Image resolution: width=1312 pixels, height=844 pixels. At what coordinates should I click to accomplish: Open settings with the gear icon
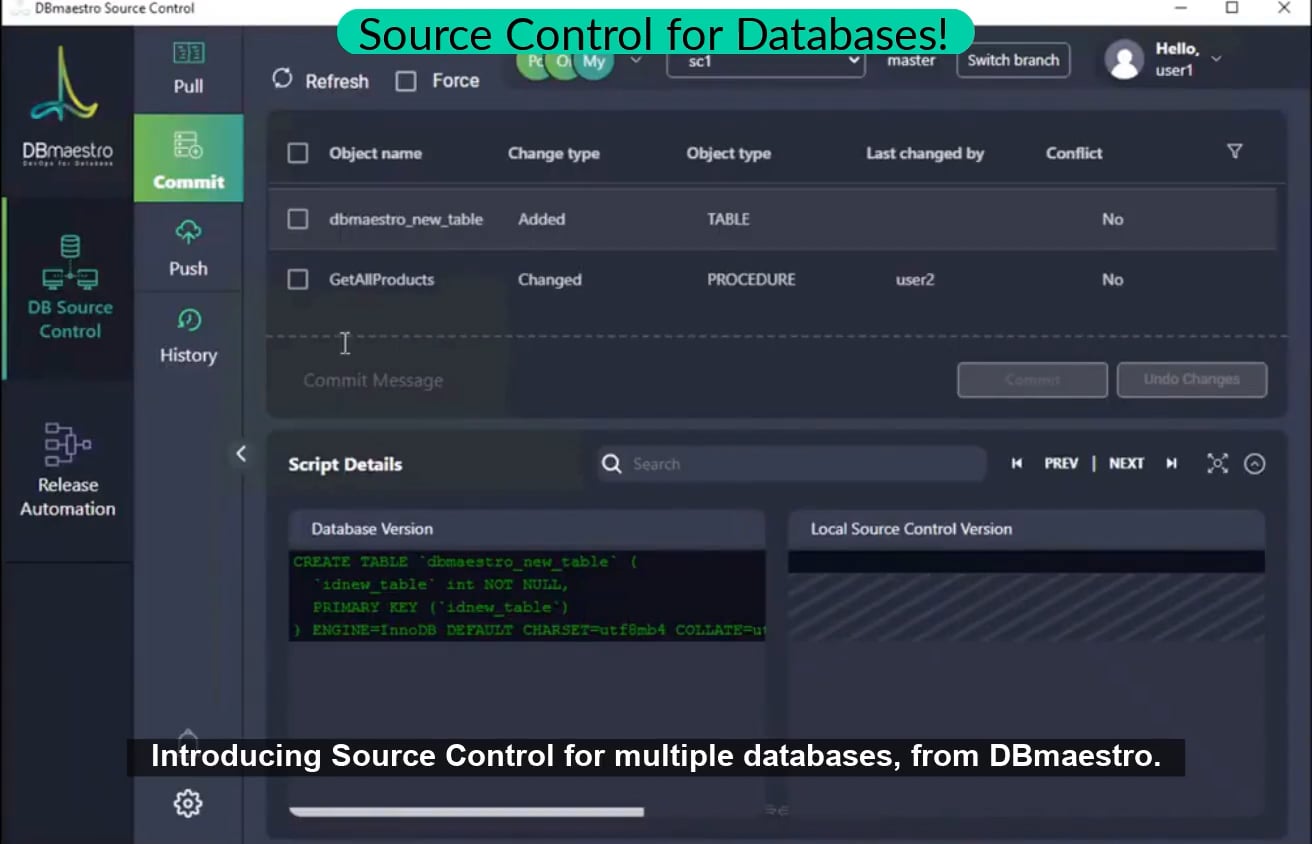188,803
